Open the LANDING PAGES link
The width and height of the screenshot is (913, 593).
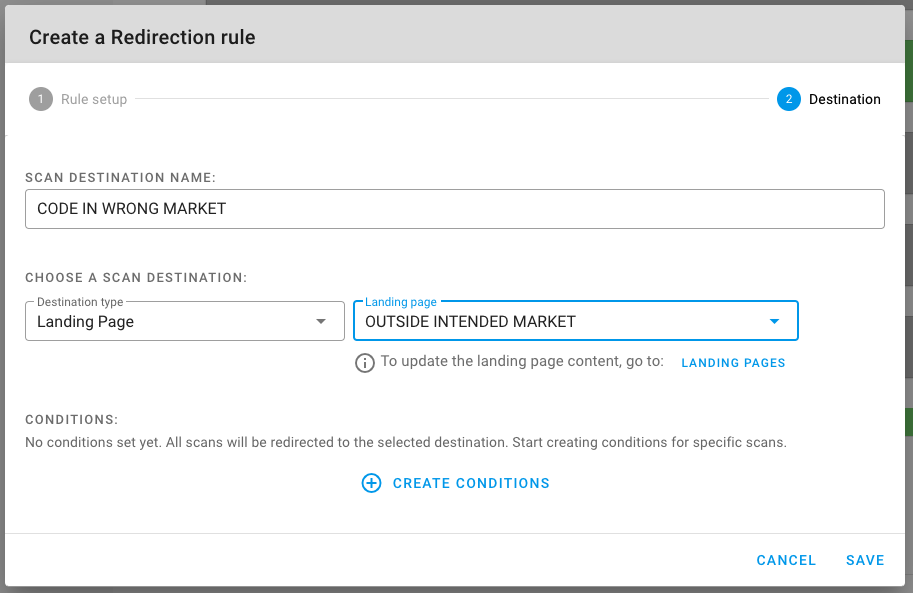733,363
